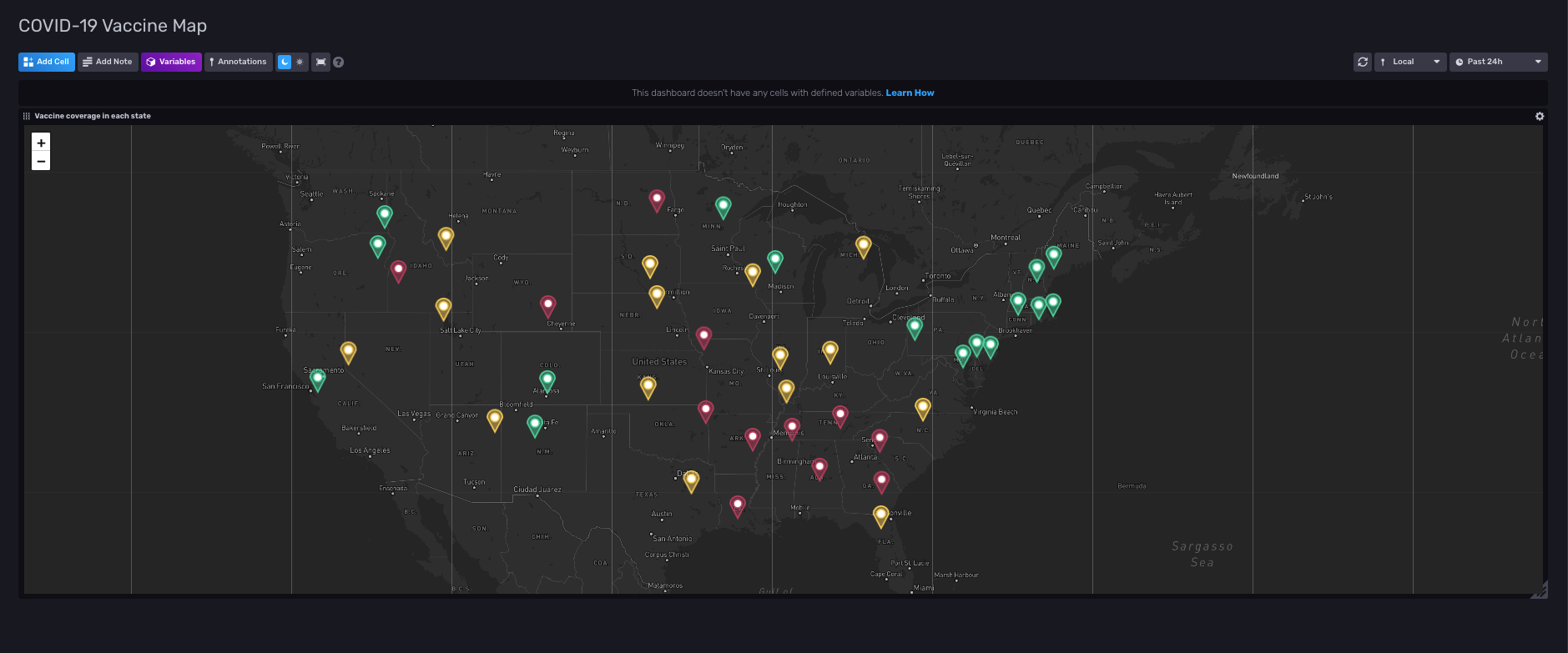Toggle the Variables bar
The width and height of the screenshot is (1568, 653).
coord(171,62)
